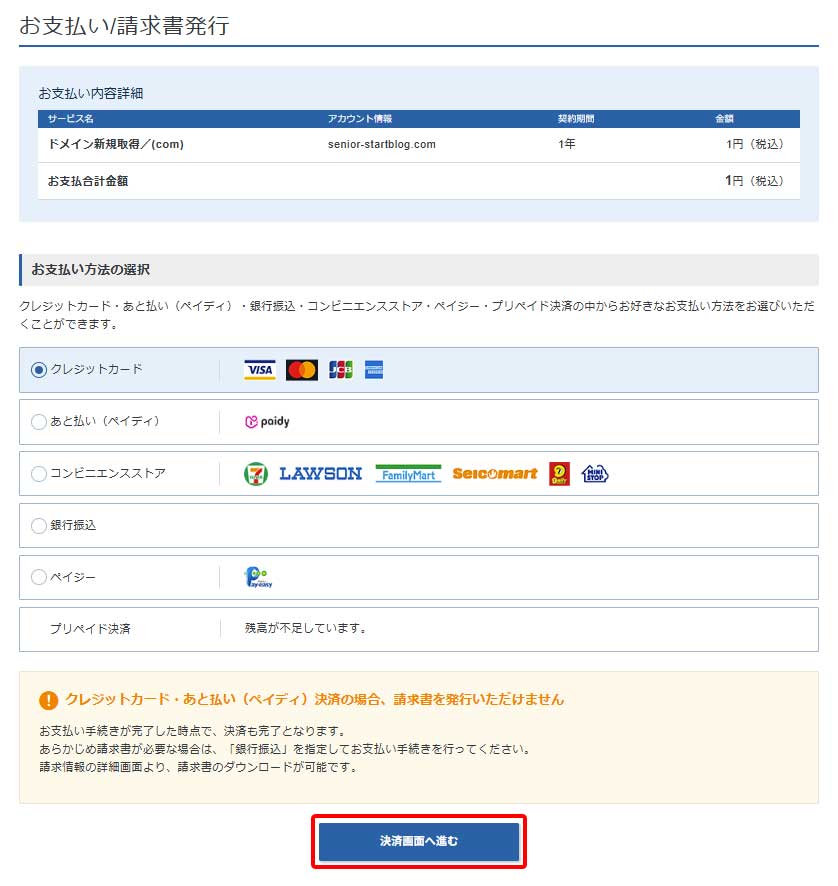The height and width of the screenshot is (886, 838).
Task: Click the MINISTOP store icon
Action: (x=592, y=474)
